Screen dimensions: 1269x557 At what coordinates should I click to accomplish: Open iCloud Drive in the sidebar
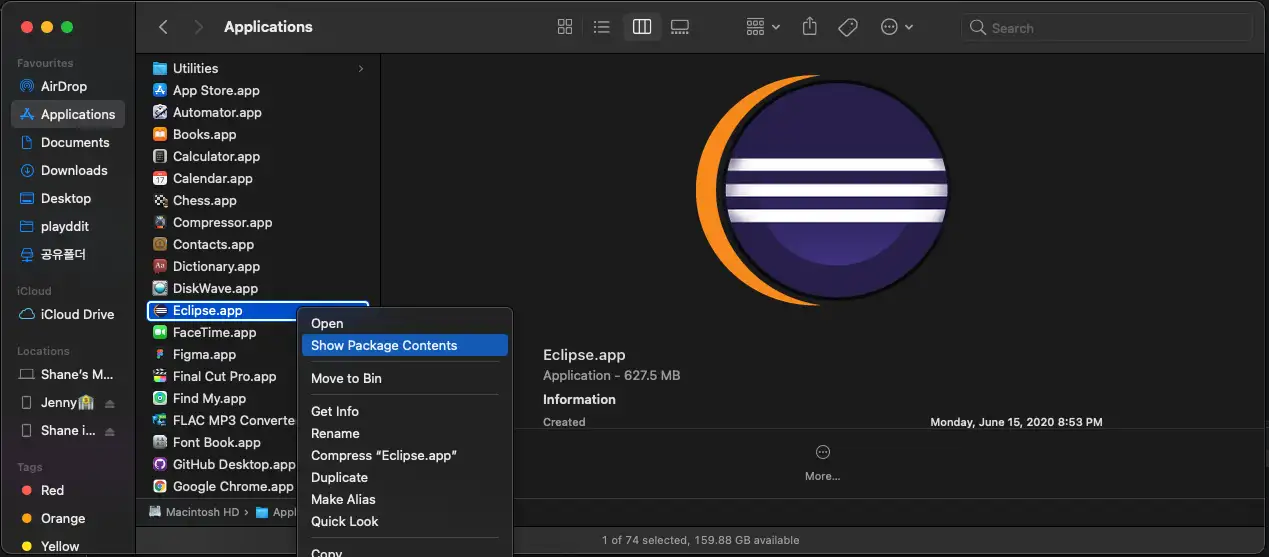(x=68, y=314)
